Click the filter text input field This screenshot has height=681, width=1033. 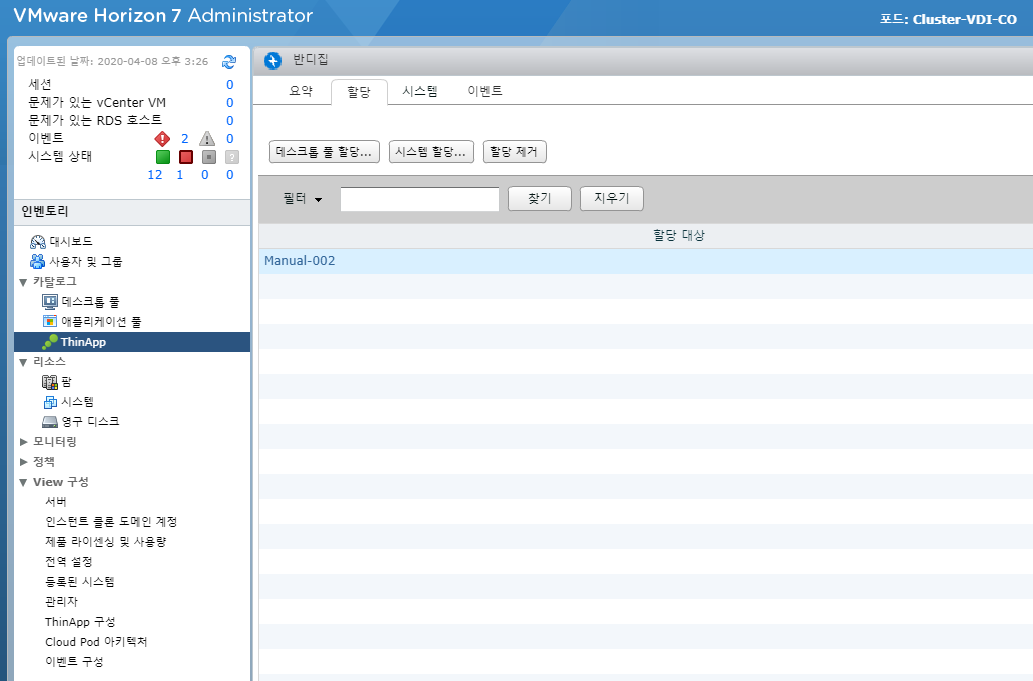point(420,199)
